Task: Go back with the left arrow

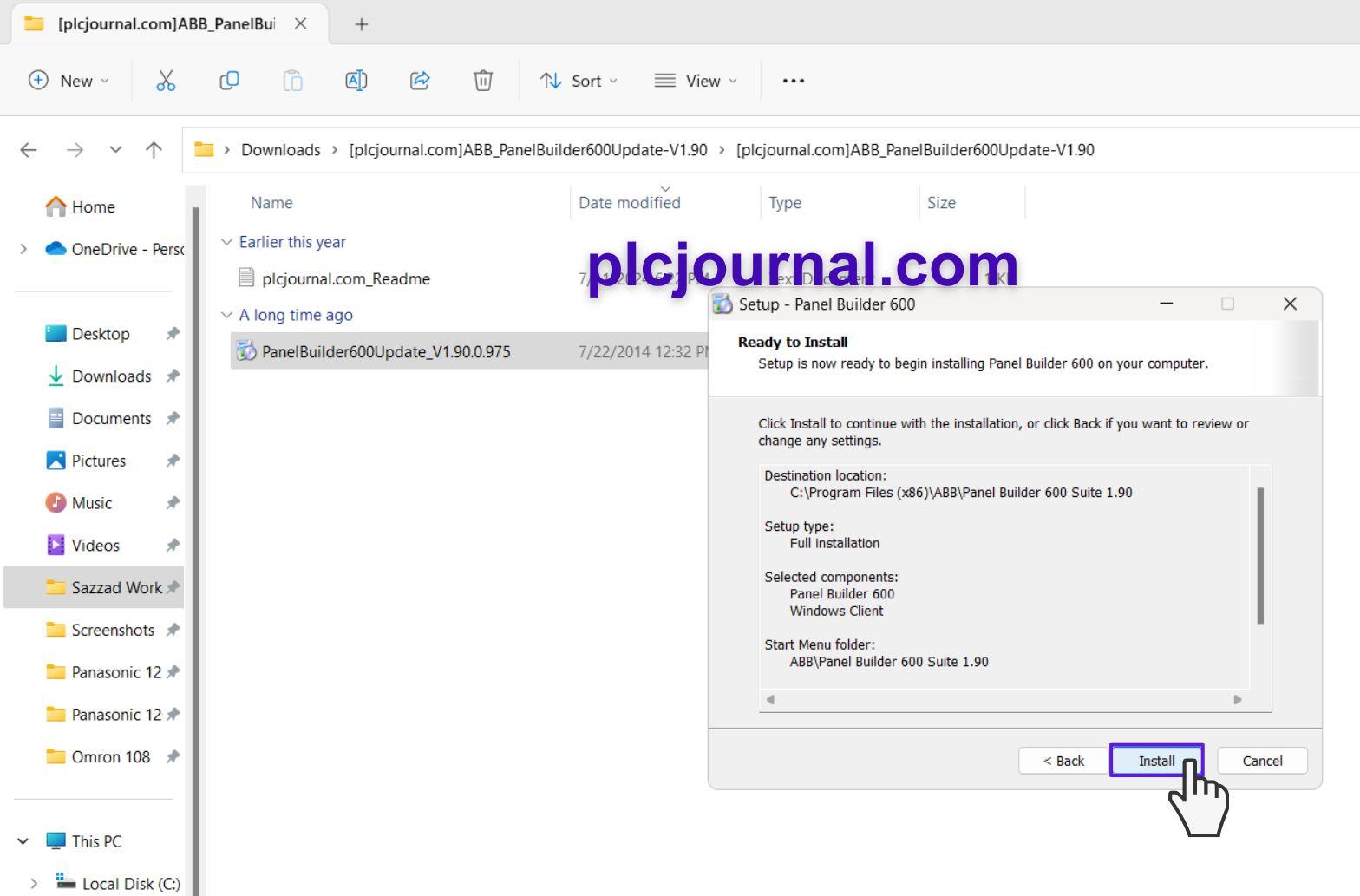Action: coord(29,150)
